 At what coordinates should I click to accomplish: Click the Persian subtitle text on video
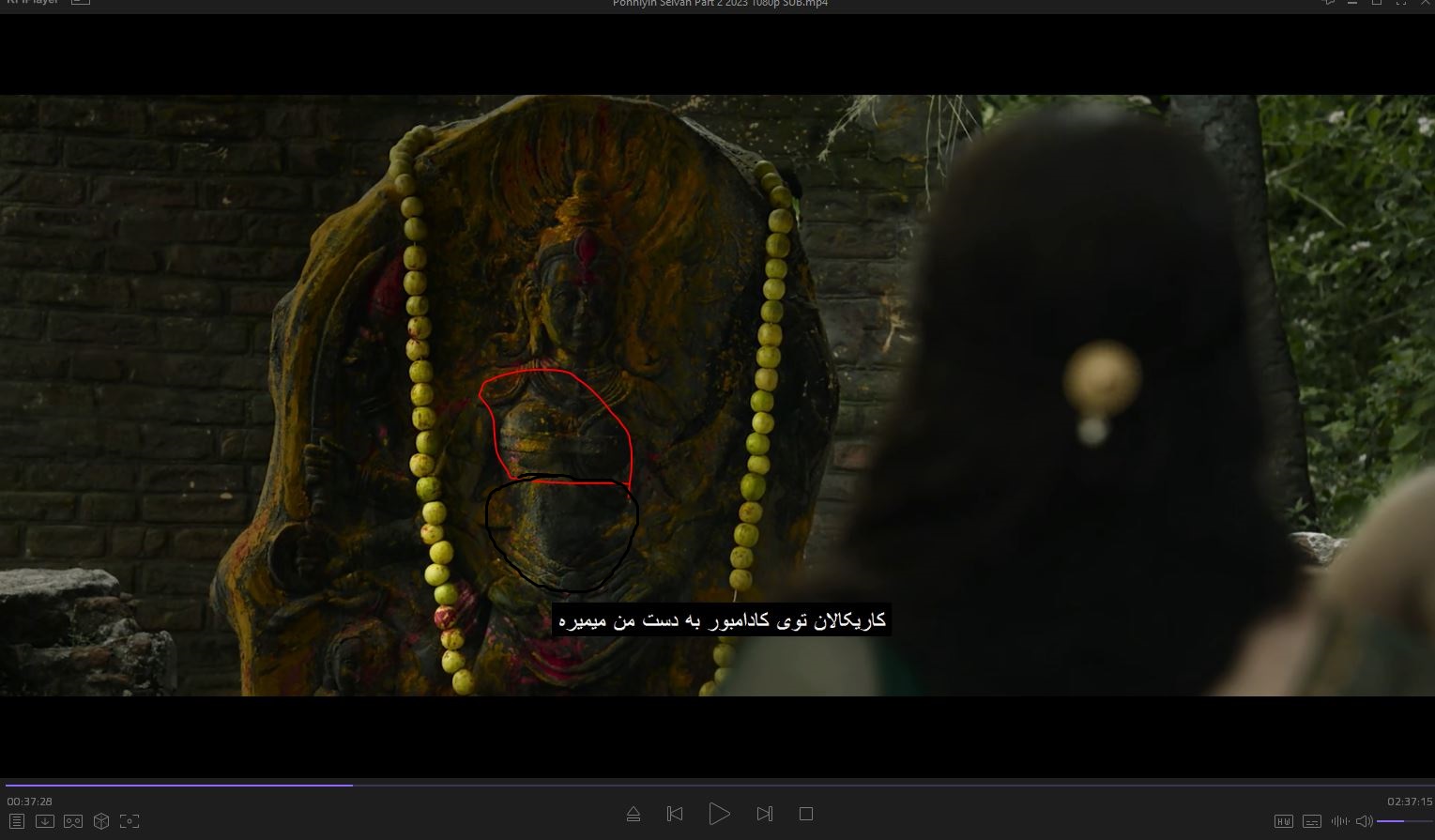[x=722, y=620]
